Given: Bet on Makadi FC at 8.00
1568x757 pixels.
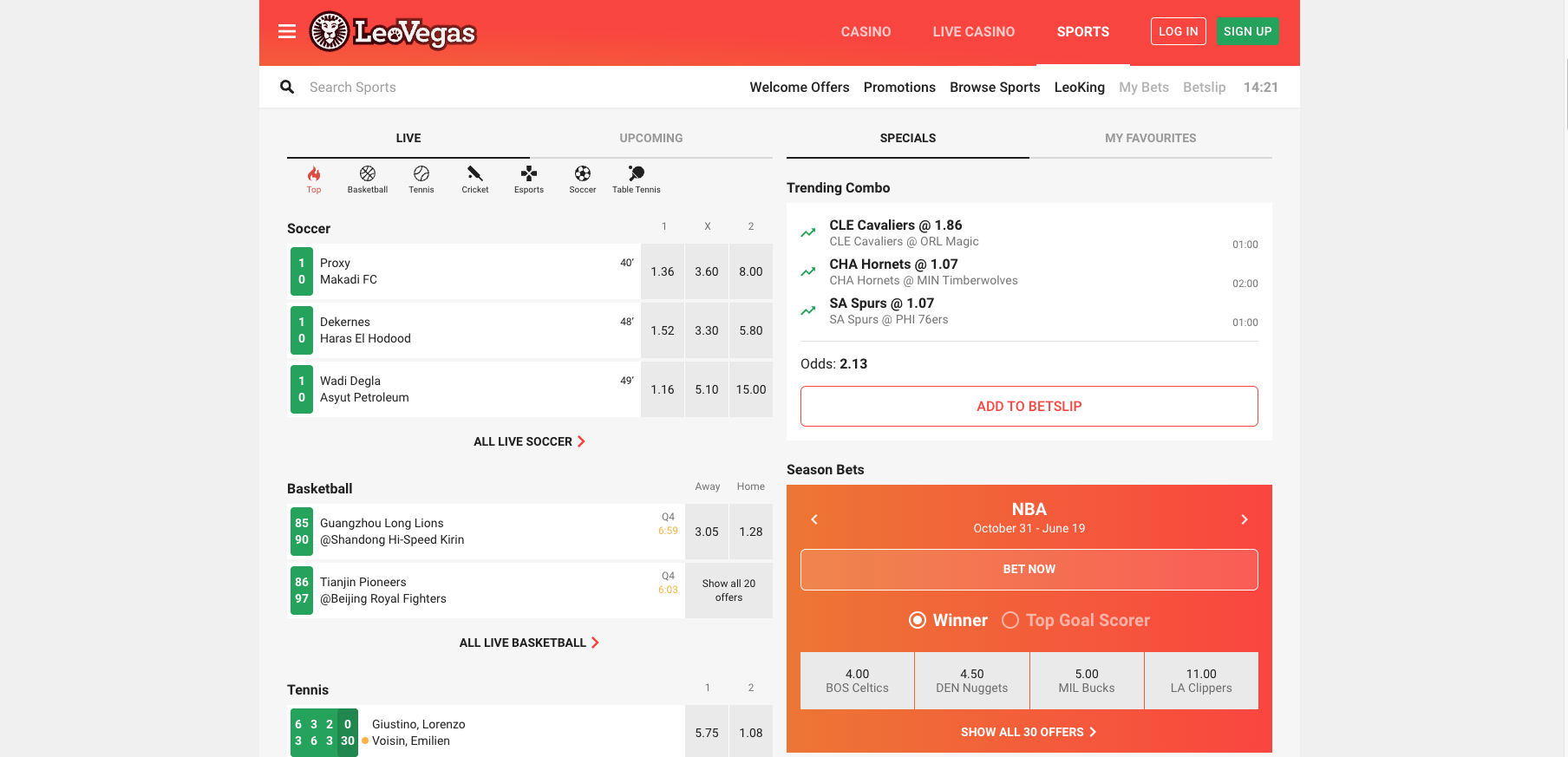Looking at the screenshot, I should point(751,271).
